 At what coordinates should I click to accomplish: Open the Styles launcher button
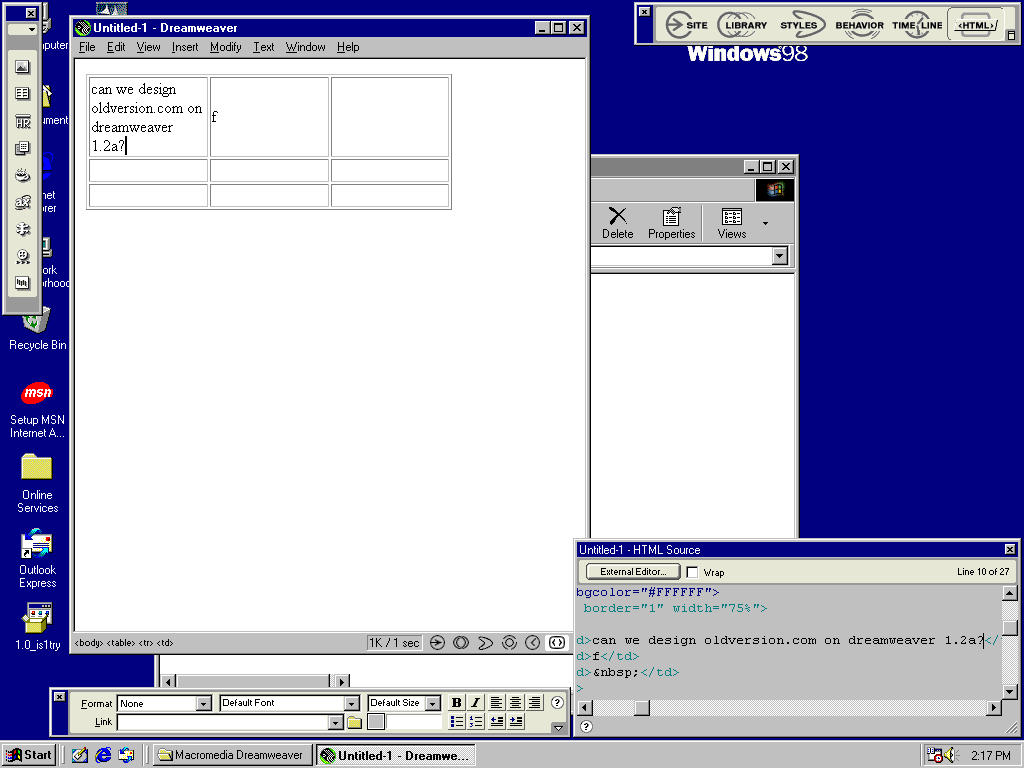801,25
